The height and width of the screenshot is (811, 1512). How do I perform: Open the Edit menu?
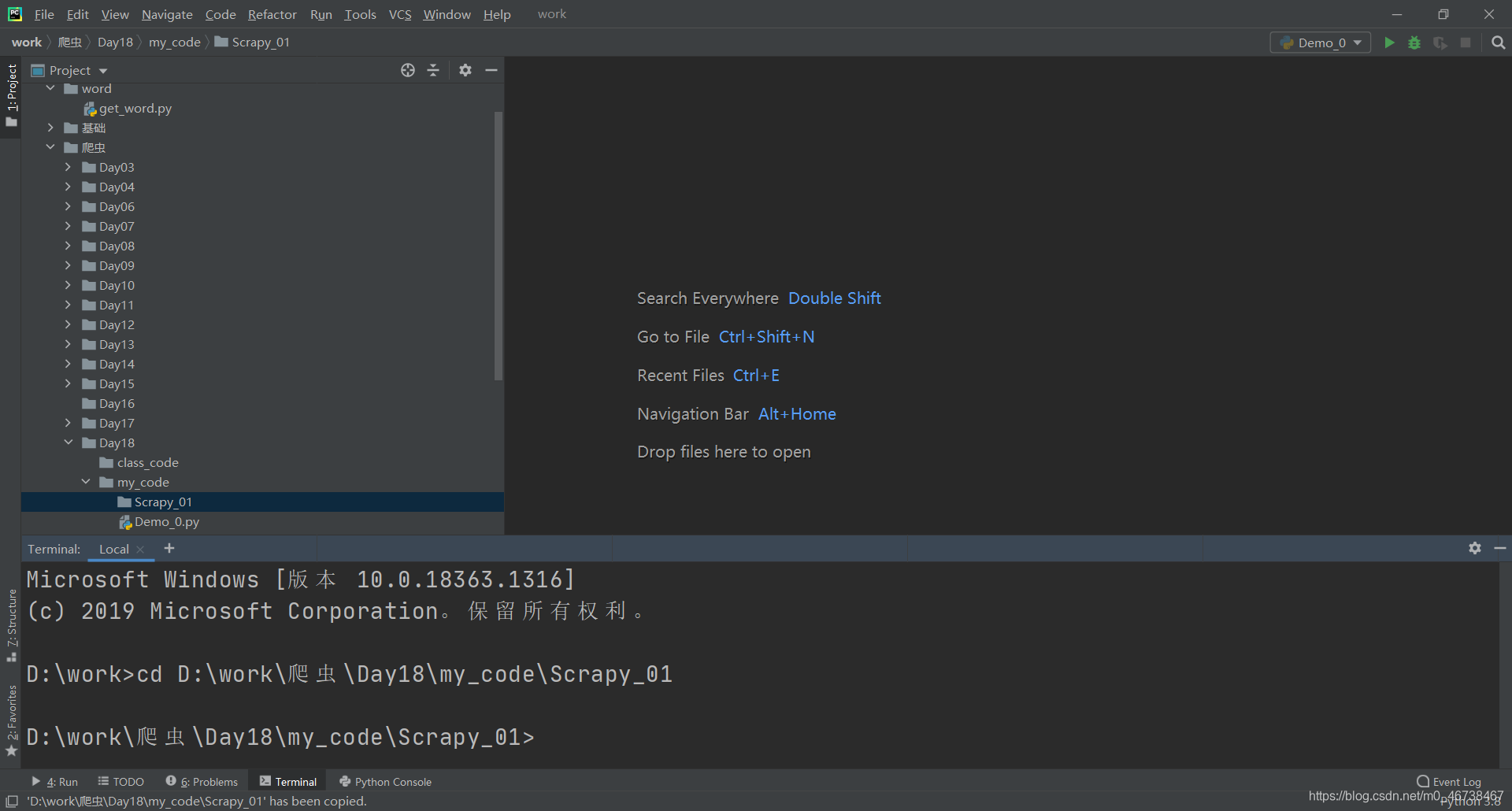point(77,14)
